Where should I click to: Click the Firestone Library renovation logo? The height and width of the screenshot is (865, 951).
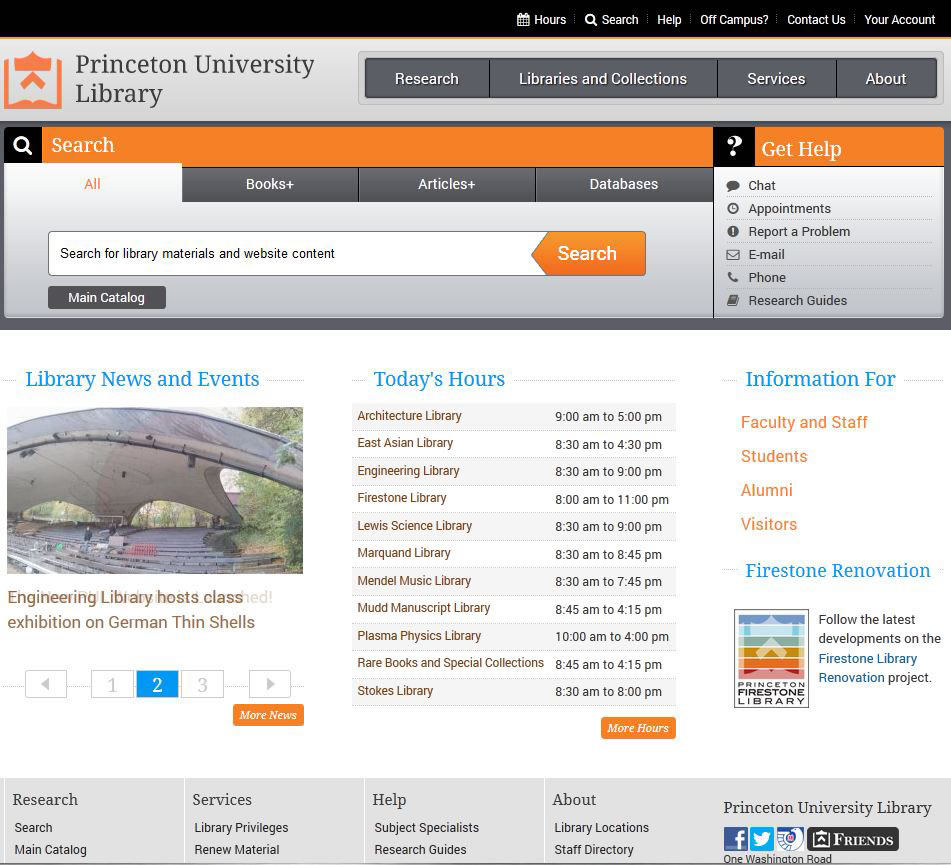(x=770, y=659)
